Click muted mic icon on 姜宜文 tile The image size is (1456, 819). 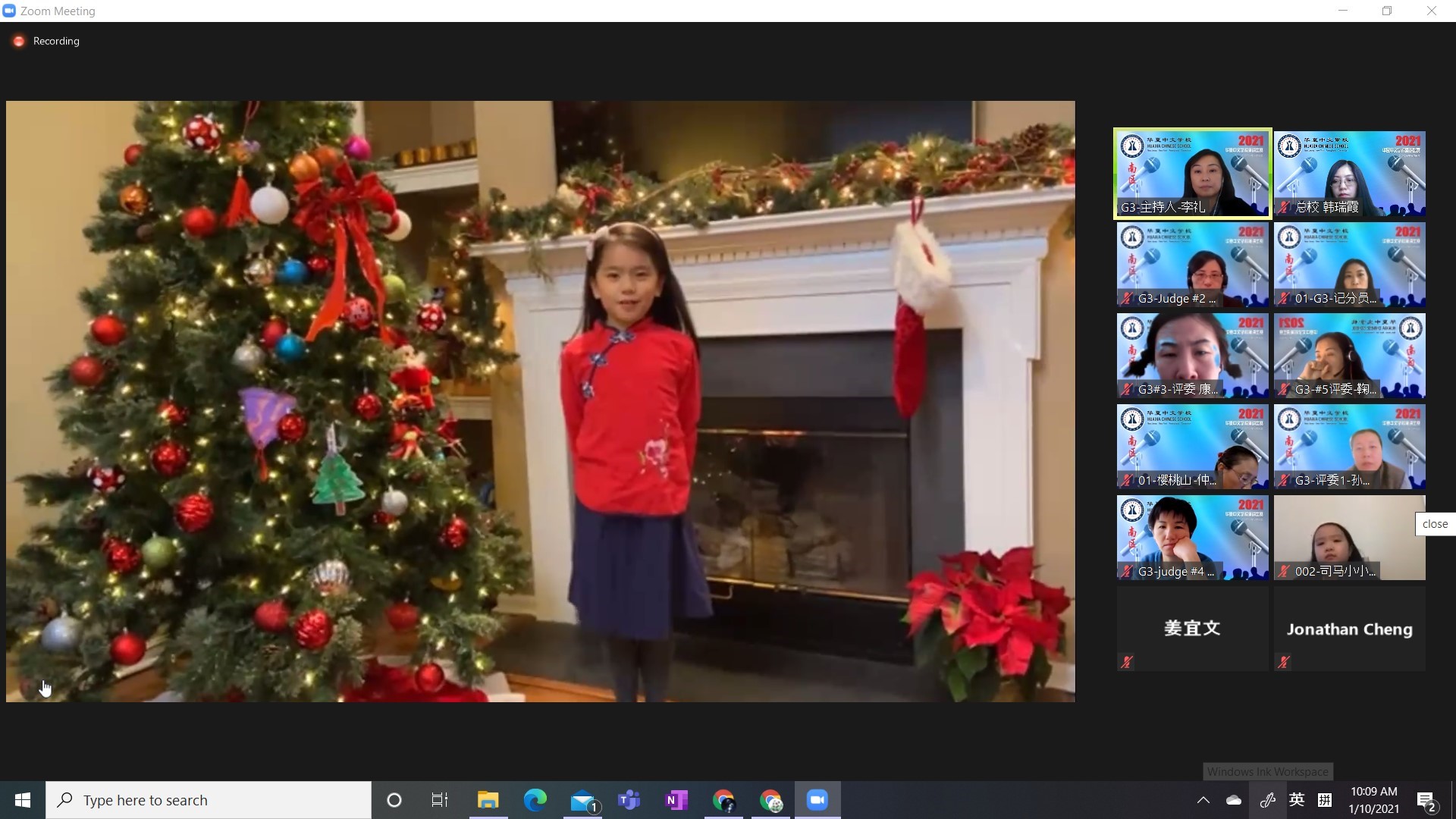coord(1127,662)
